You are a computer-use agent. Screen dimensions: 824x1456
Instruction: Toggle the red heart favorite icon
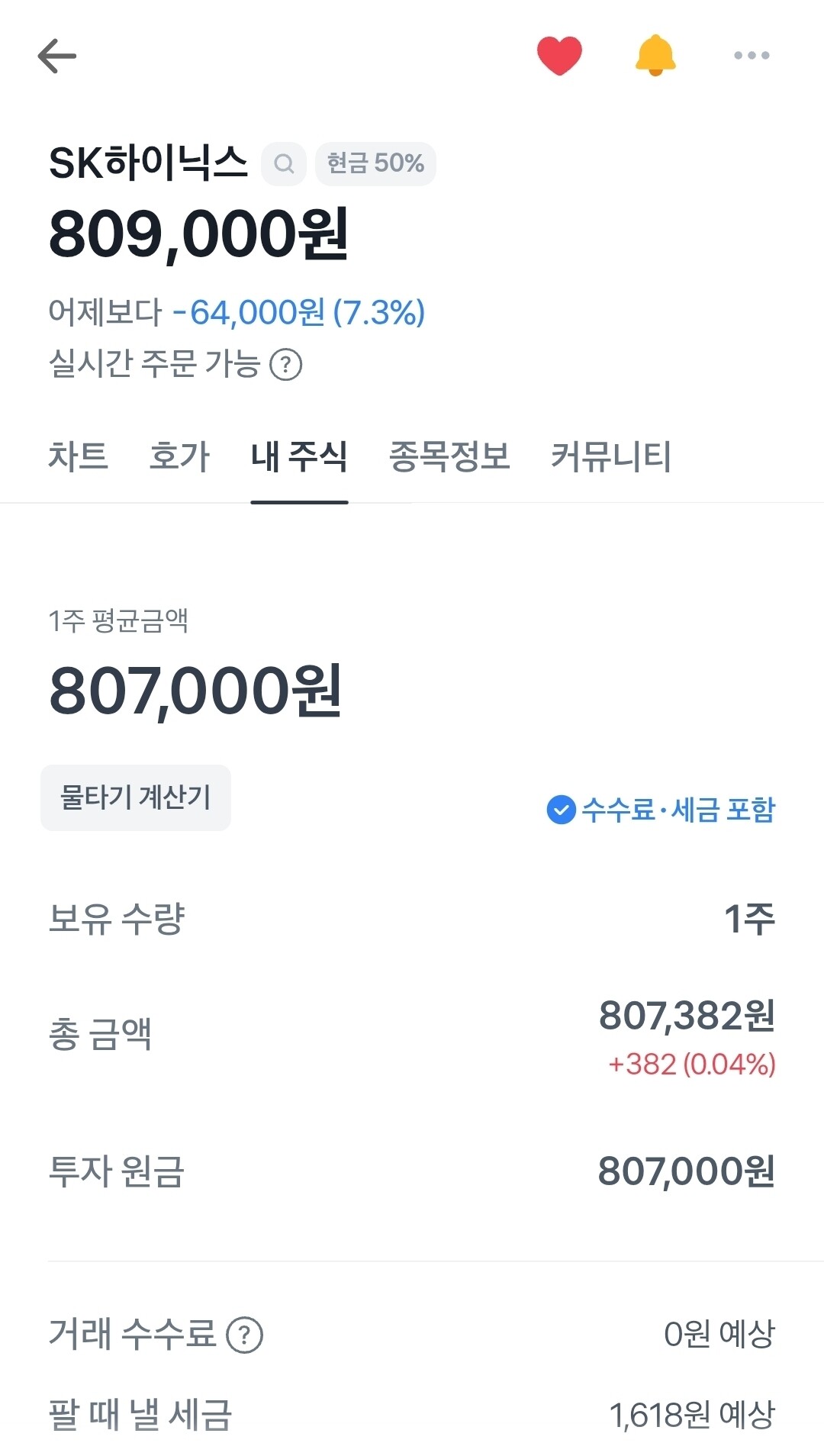[559, 56]
